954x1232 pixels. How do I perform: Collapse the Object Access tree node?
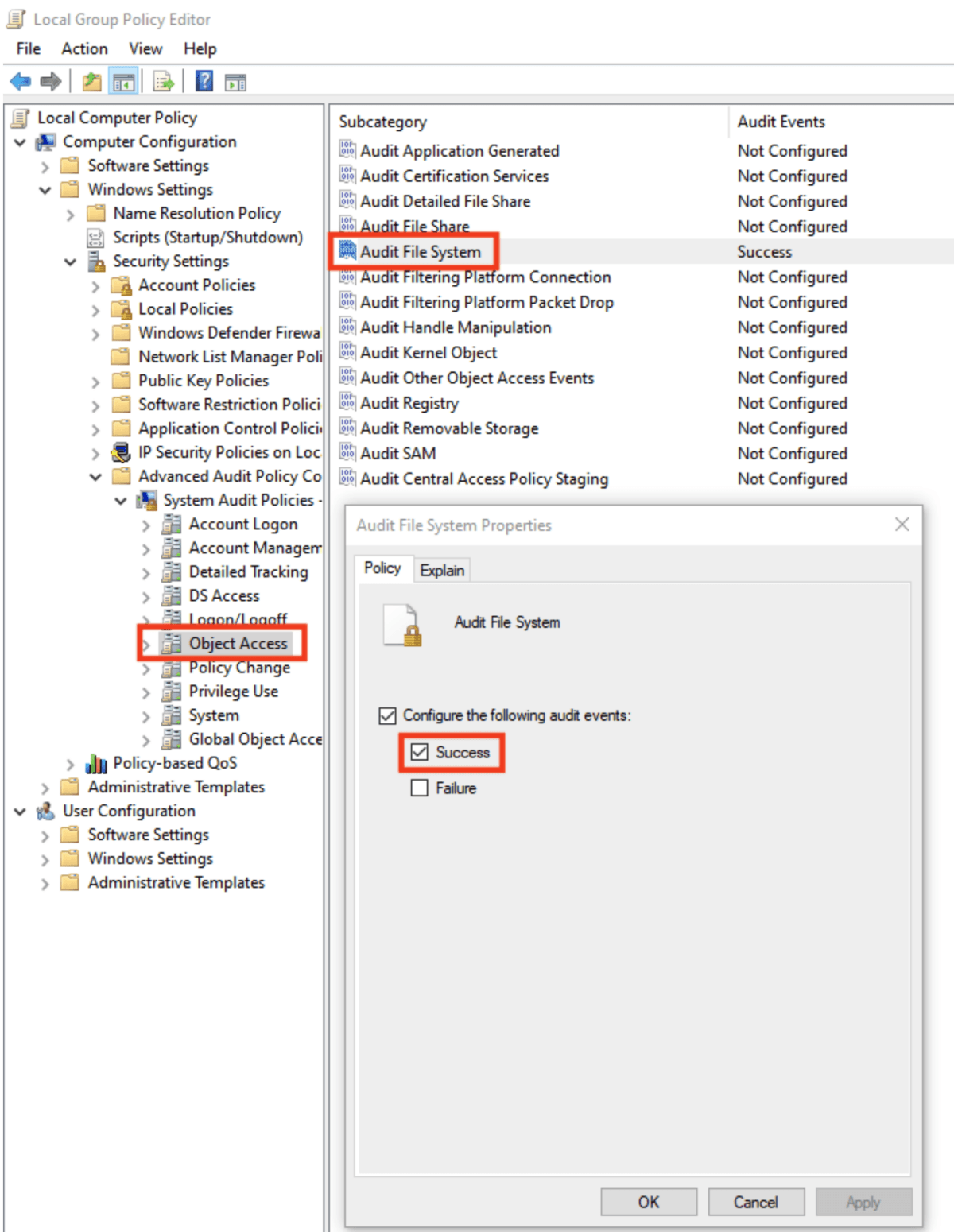(x=147, y=644)
